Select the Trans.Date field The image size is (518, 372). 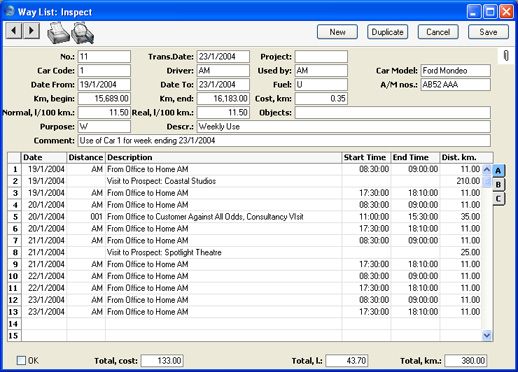tap(223, 56)
